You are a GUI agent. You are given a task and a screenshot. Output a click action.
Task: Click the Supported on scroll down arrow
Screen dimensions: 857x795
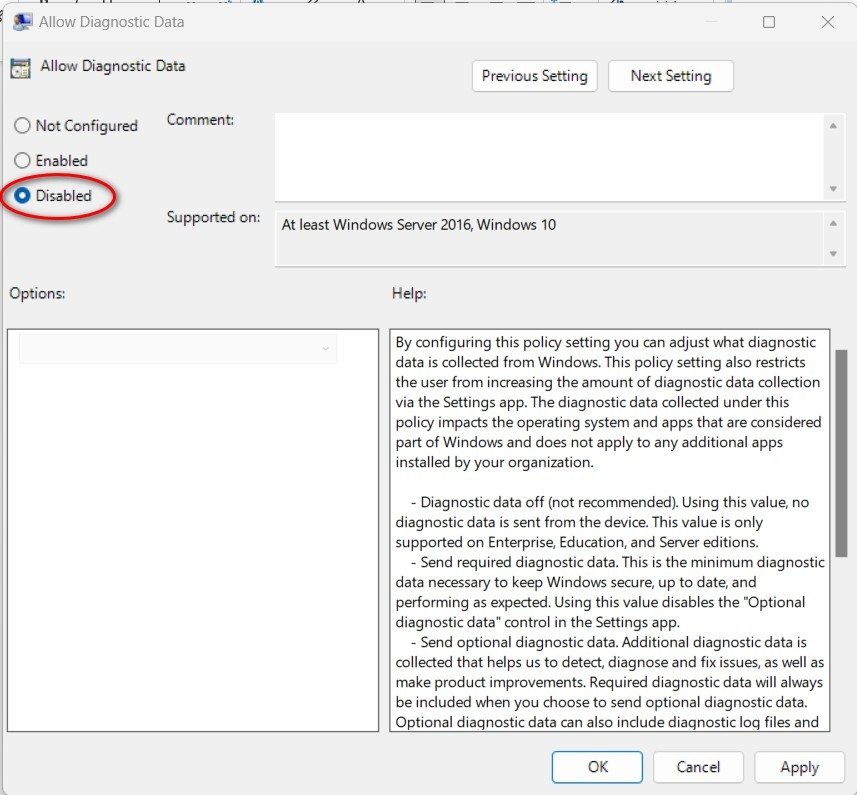[x=832, y=255]
